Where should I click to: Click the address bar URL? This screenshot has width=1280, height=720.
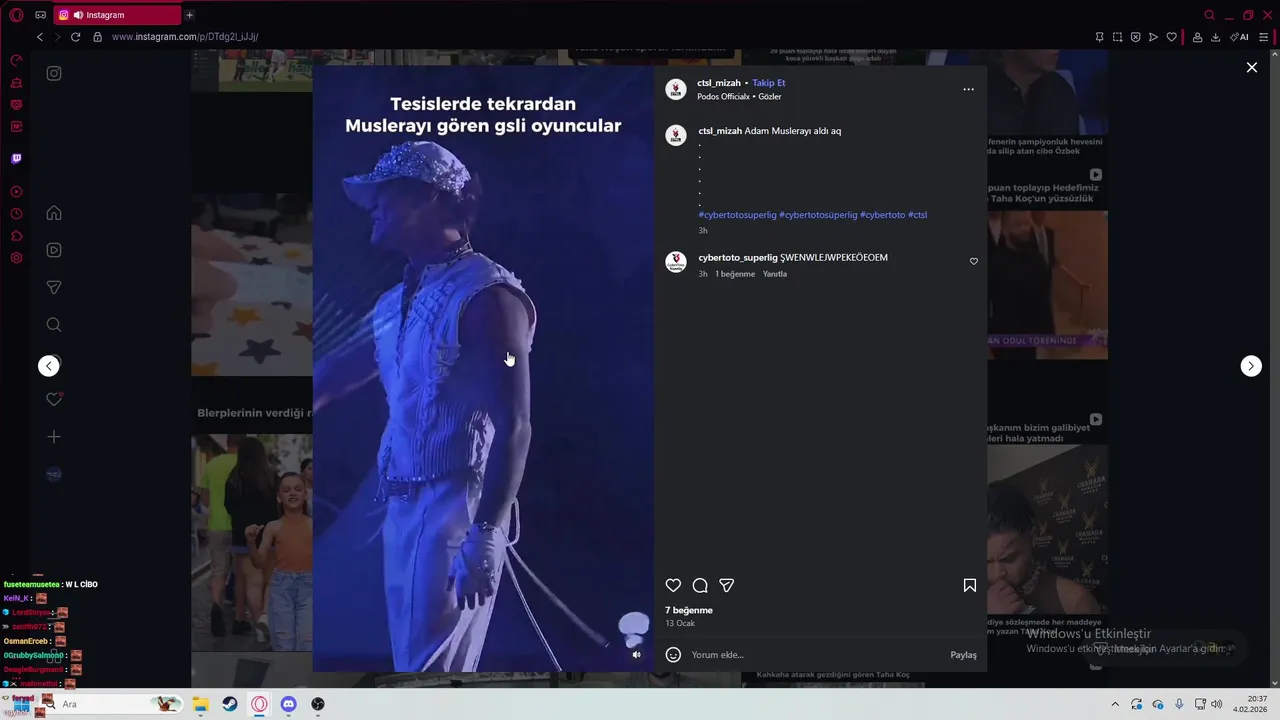[x=185, y=37]
